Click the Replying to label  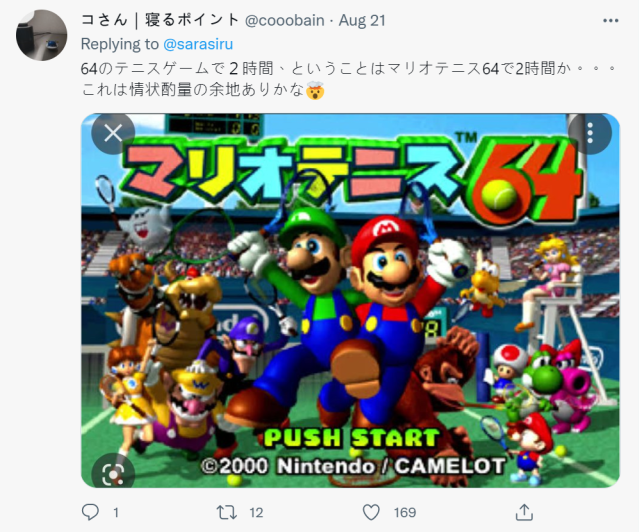[120, 44]
